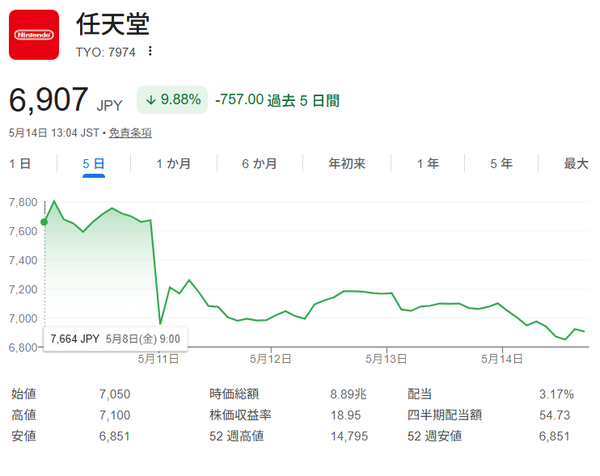Image resolution: width=600 pixels, height=476 pixels.
Task: Click the TYO: 7974 ticker text
Action: click(106, 52)
